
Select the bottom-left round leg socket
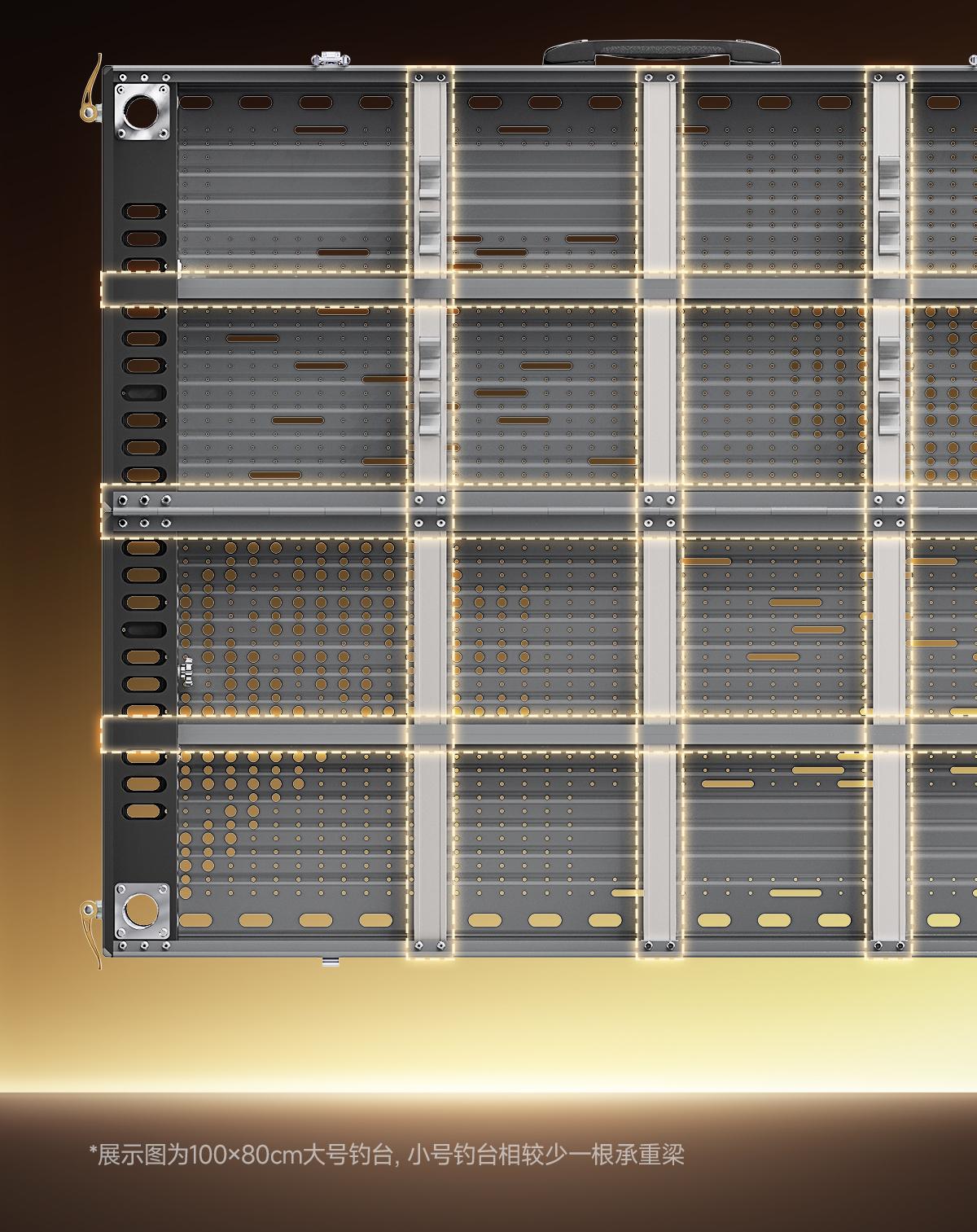click(x=143, y=910)
